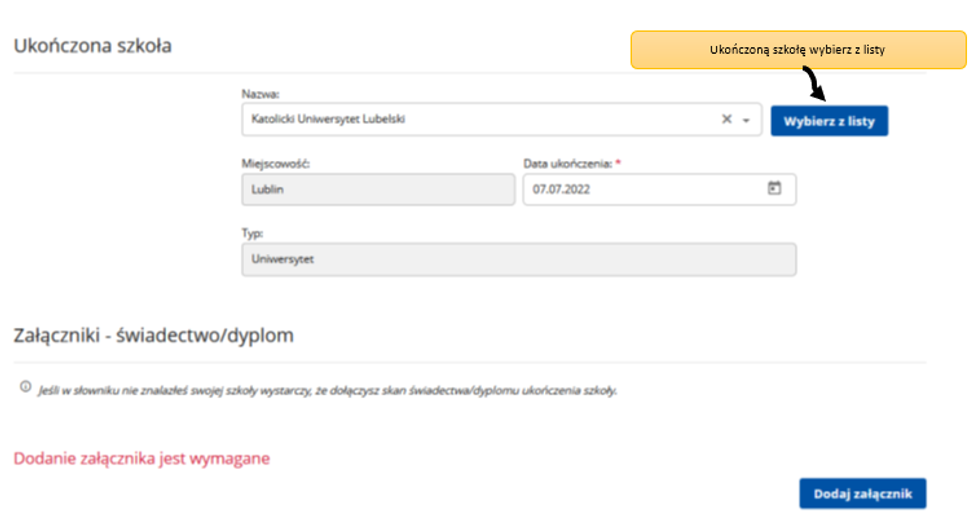977x527 pixels.
Task: Open the calendar date picker icon
Action: click(x=774, y=188)
